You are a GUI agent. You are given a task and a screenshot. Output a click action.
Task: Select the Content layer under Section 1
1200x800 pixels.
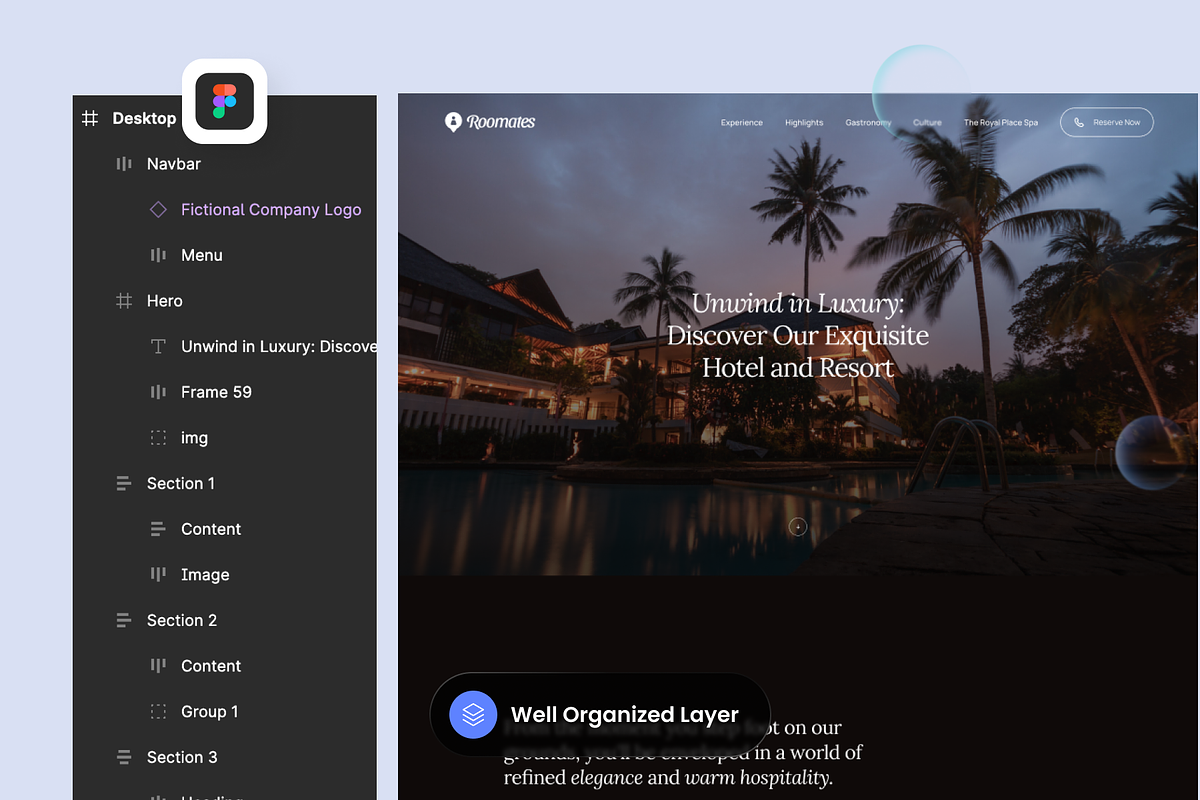click(211, 529)
